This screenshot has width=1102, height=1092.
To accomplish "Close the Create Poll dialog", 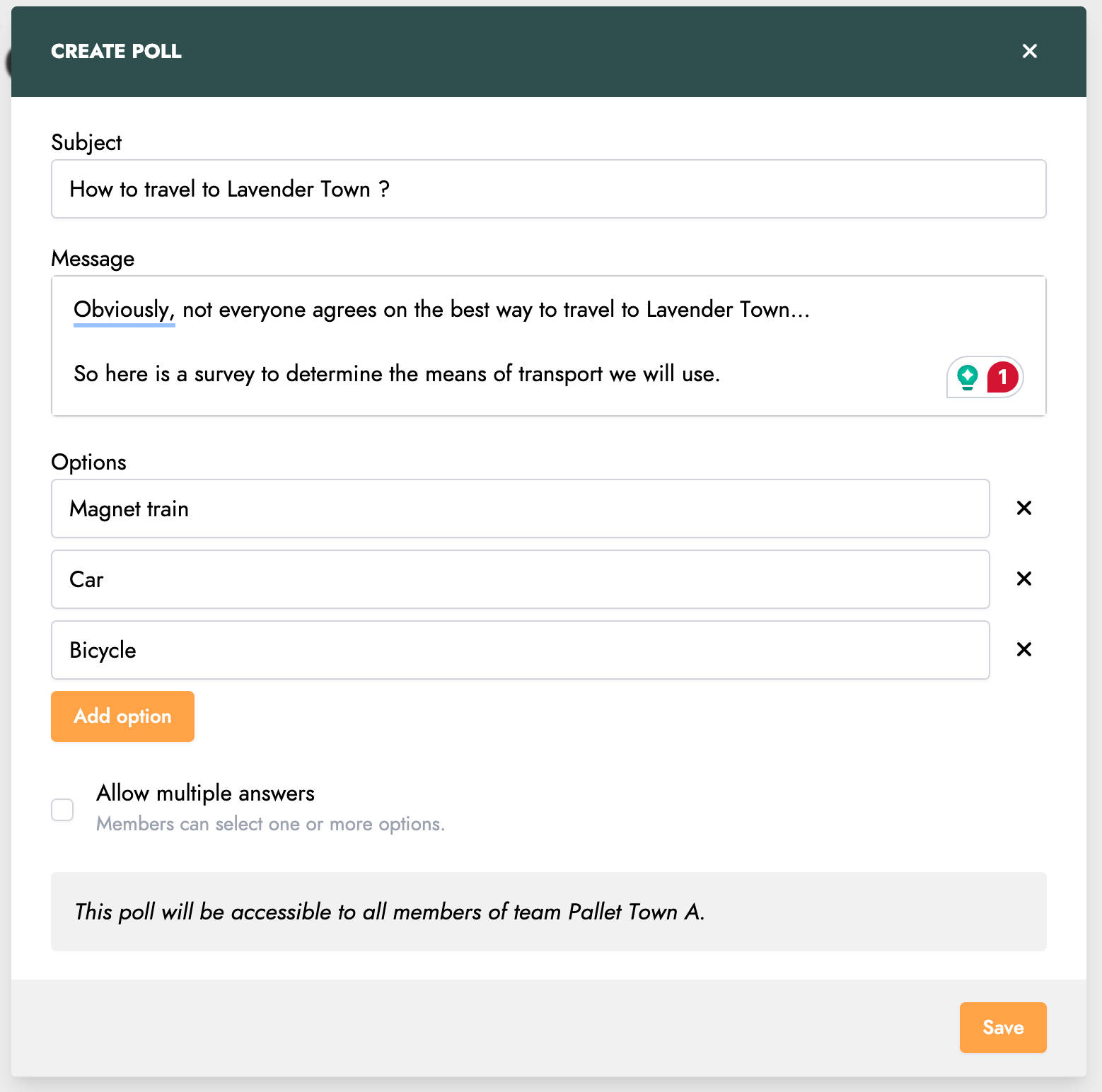I will [x=1029, y=51].
